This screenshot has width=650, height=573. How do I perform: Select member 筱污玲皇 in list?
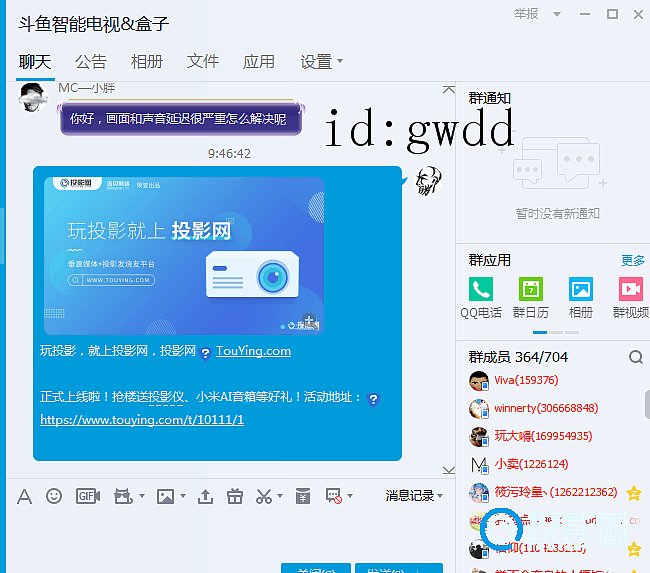pos(555,492)
